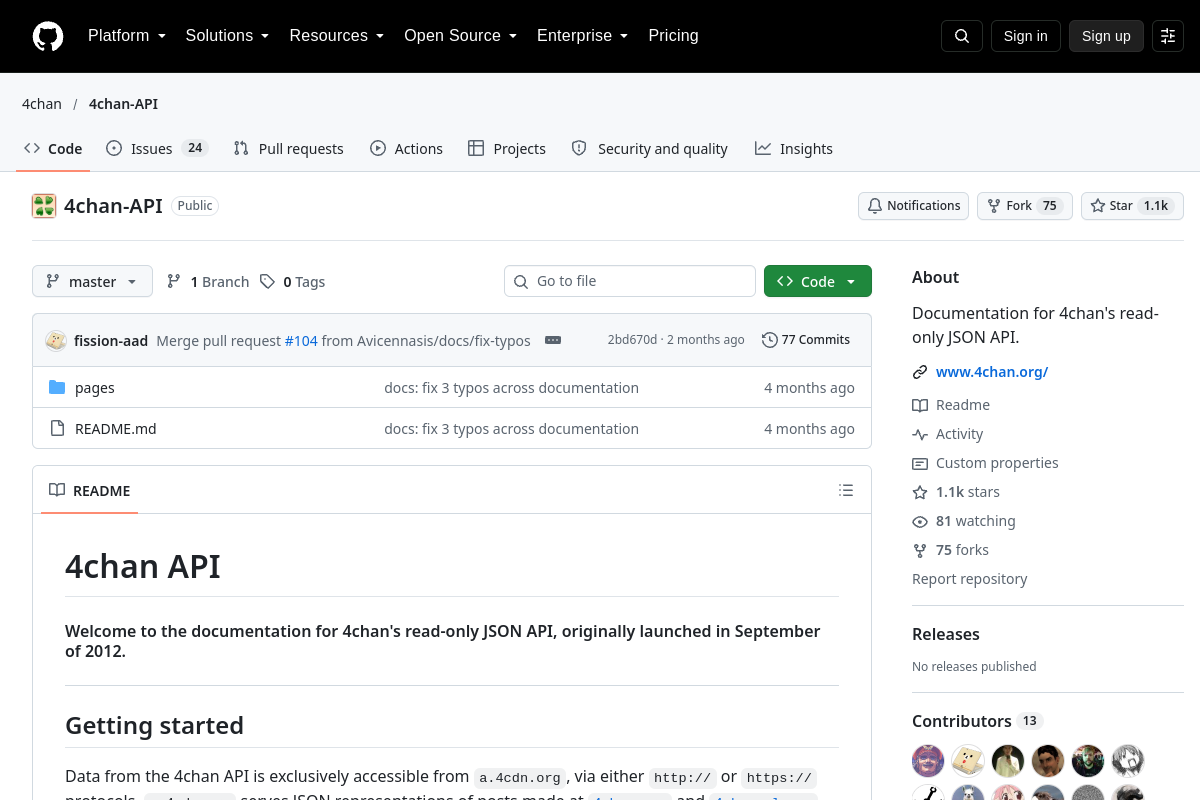Go to the GitHub homepage logo
1200x800 pixels.
click(x=48, y=36)
